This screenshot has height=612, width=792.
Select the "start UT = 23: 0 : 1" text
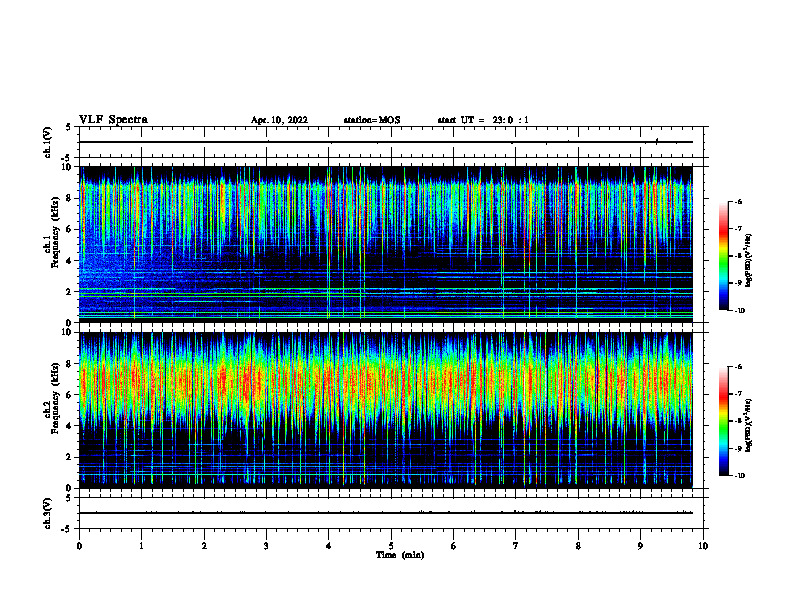coord(483,120)
